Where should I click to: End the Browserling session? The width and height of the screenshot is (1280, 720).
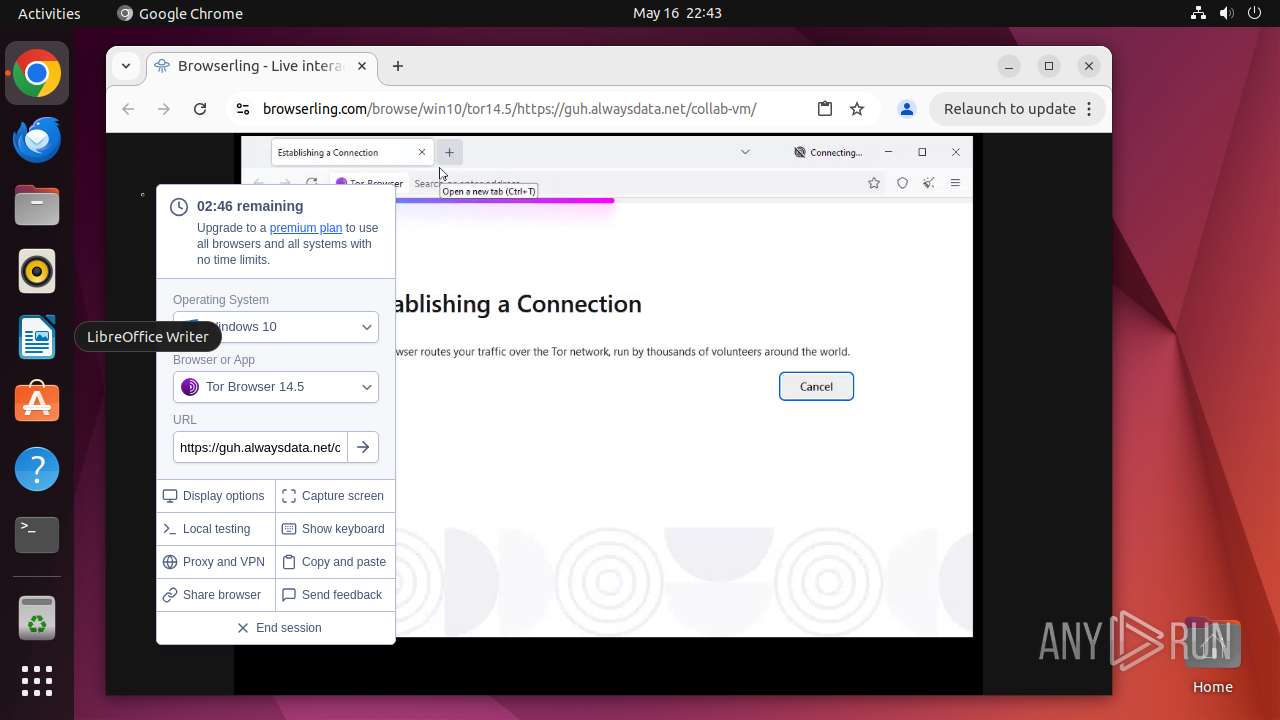pyautogui.click(x=278, y=628)
